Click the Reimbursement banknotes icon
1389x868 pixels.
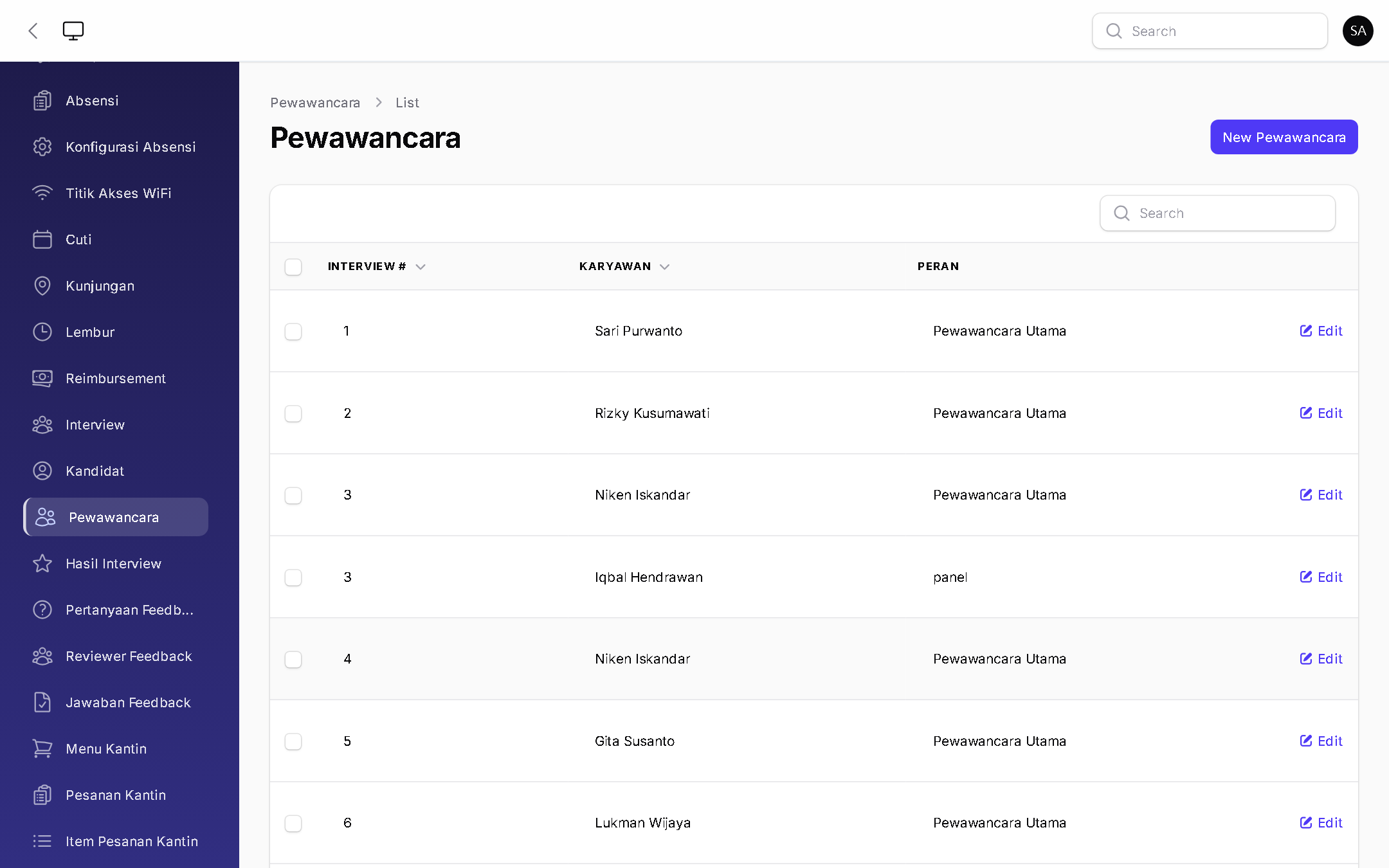[42, 379]
